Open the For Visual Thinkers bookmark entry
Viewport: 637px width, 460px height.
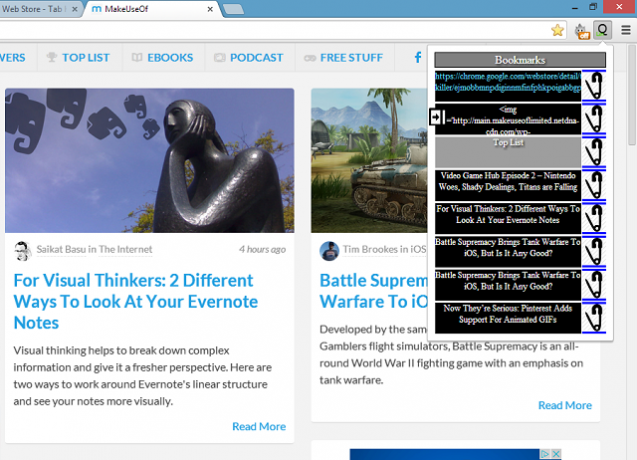coord(508,219)
